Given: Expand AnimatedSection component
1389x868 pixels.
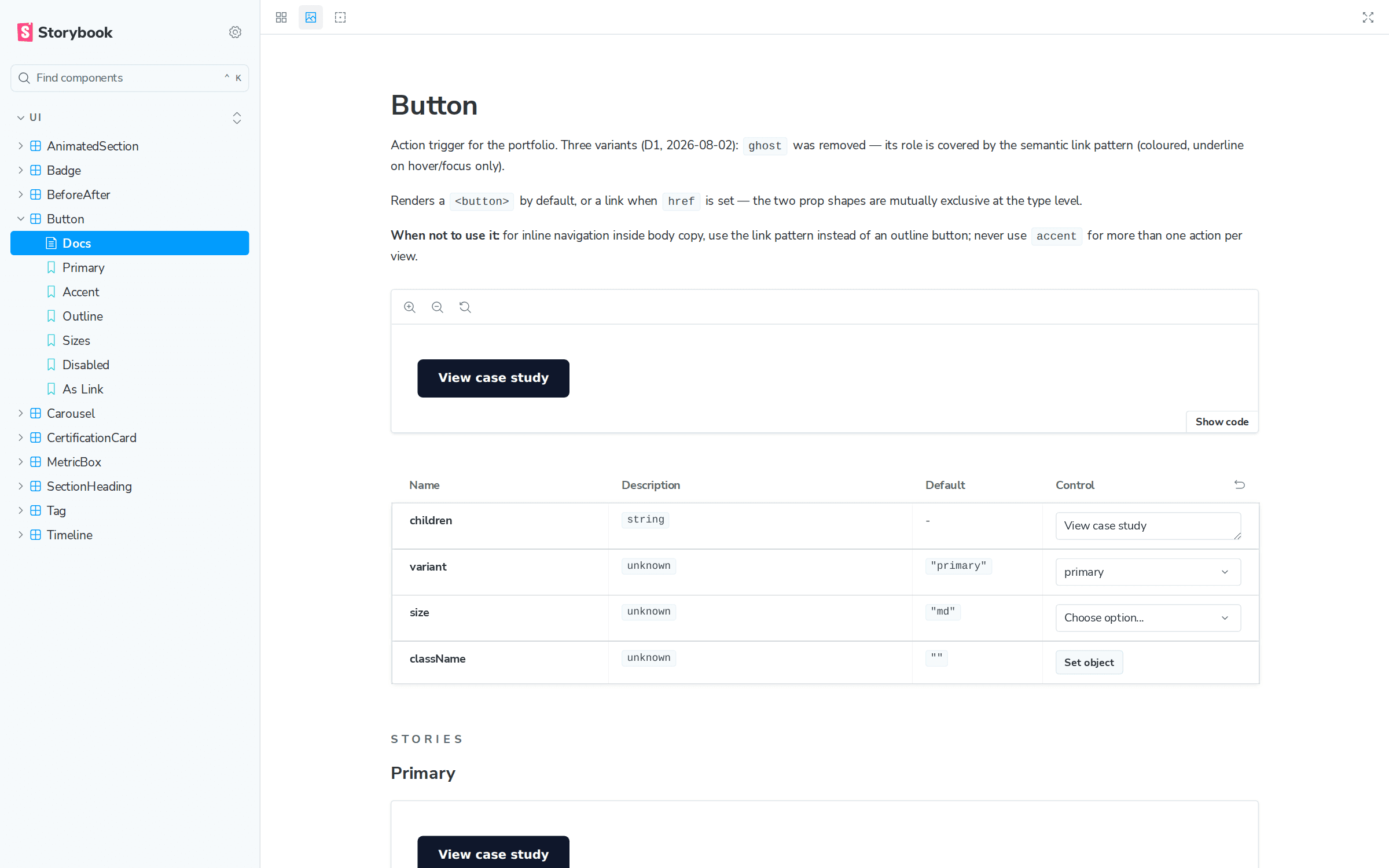Looking at the screenshot, I should pyautogui.click(x=21, y=146).
